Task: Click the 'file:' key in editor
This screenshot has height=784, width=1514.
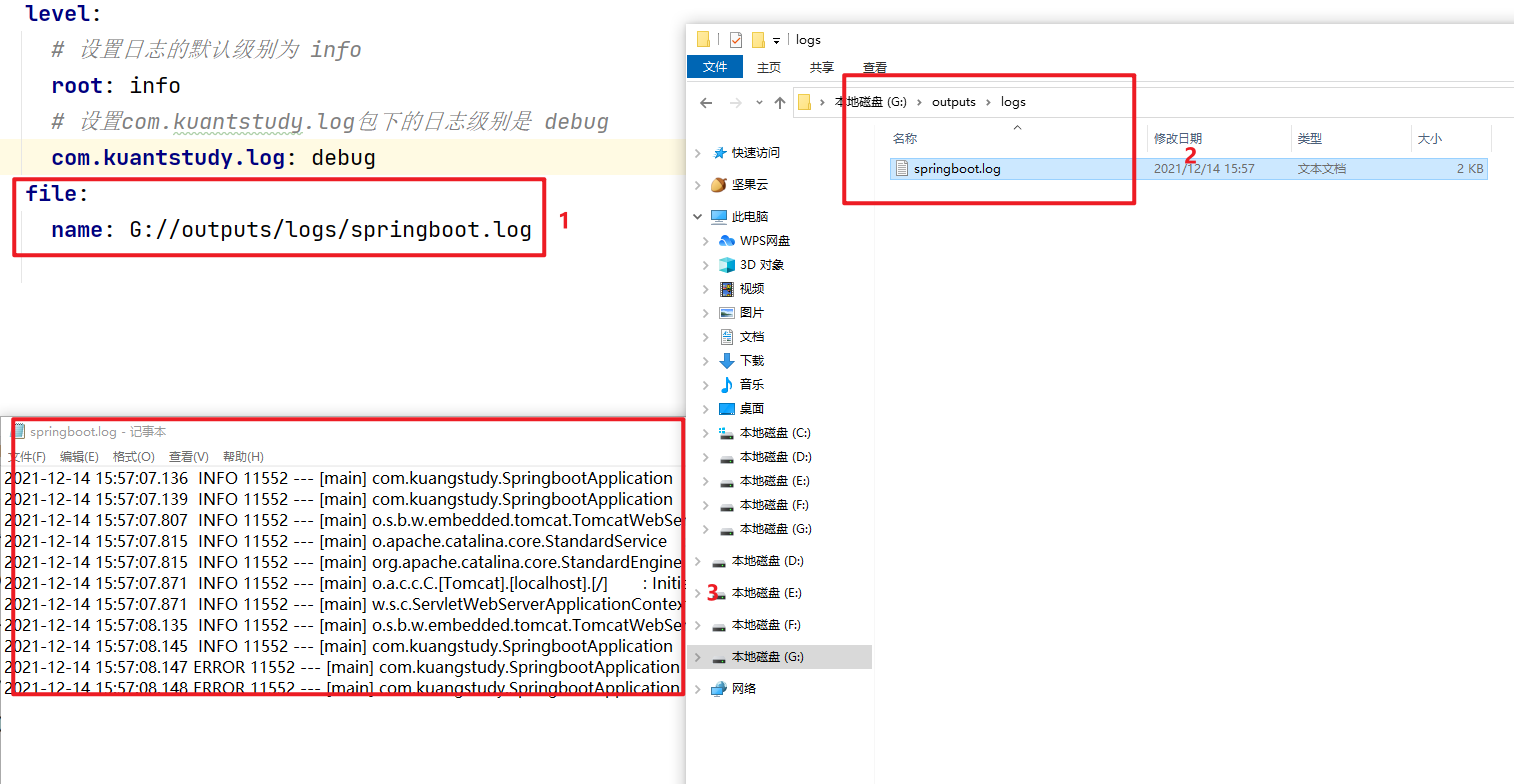Action: [x=57, y=194]
